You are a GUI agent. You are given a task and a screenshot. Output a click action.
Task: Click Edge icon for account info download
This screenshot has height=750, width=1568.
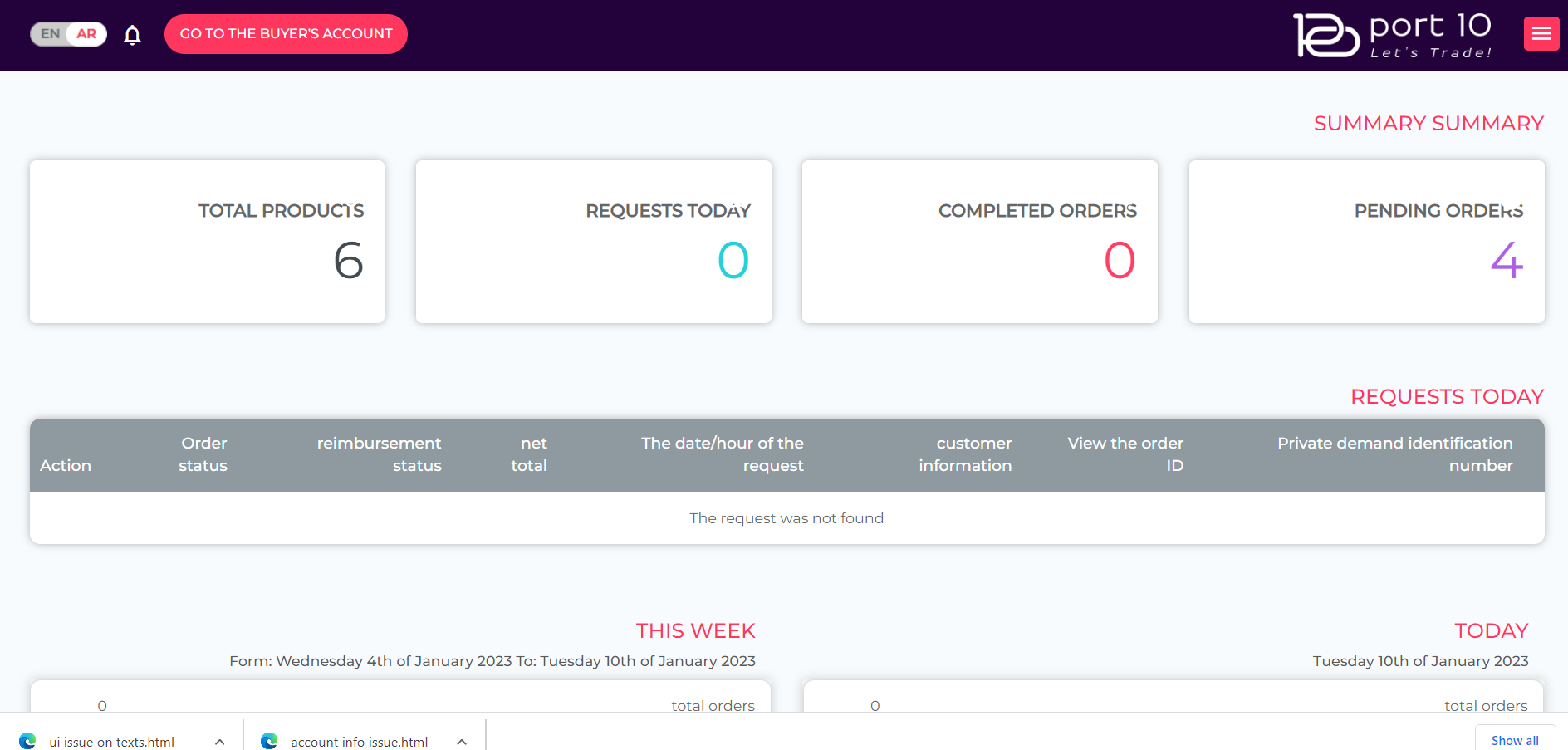(x=269, y=741)
